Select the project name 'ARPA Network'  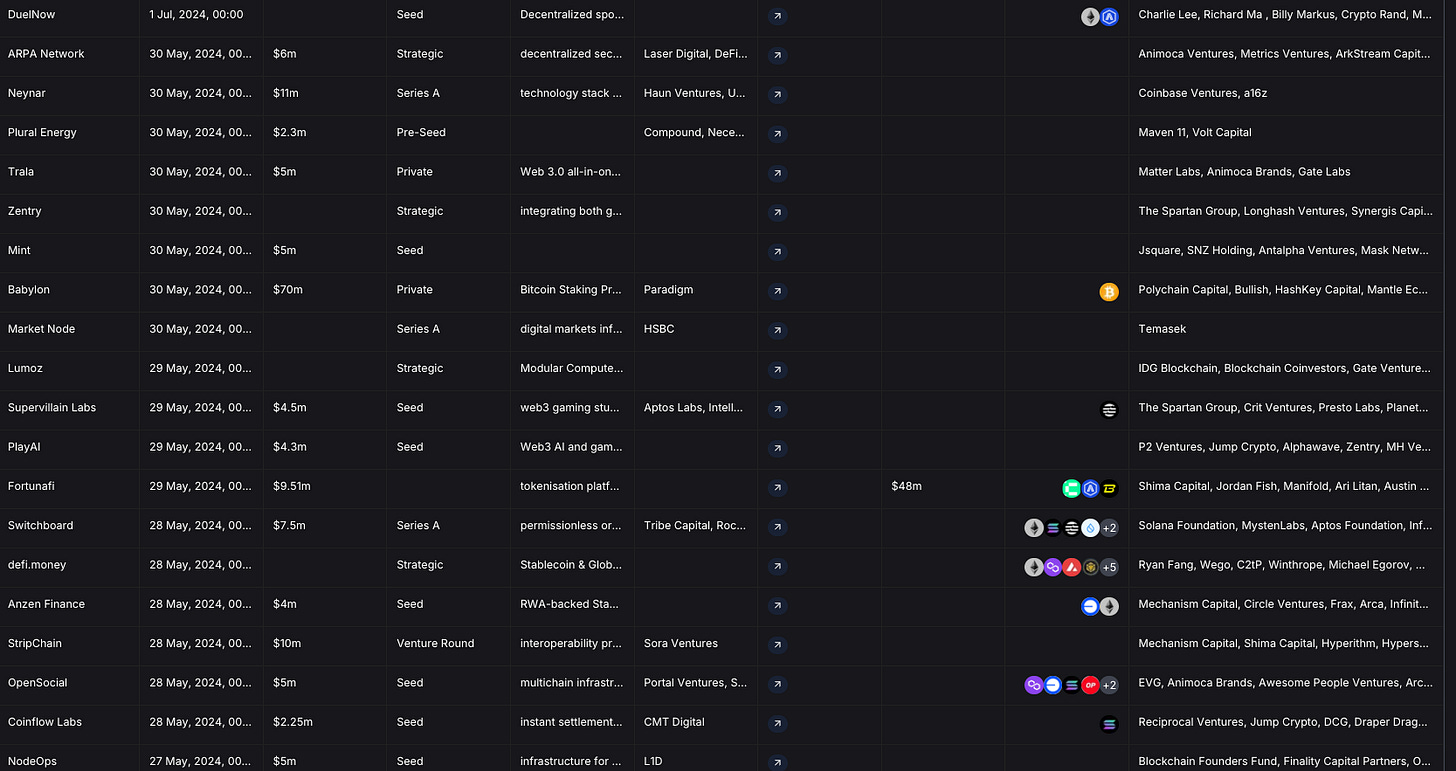tap(46, 54)
